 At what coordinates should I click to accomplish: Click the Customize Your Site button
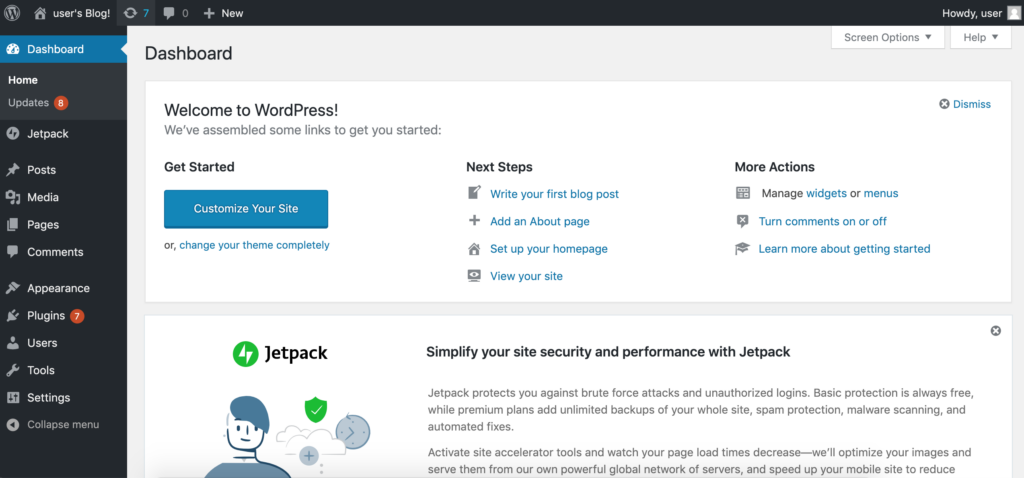click(246, 209)
